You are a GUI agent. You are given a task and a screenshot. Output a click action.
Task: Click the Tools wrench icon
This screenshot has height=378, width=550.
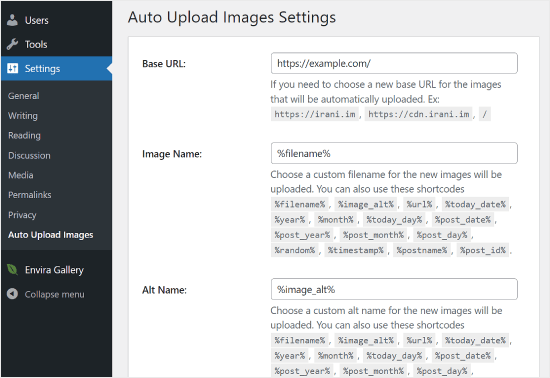click(x=12, y=44)
